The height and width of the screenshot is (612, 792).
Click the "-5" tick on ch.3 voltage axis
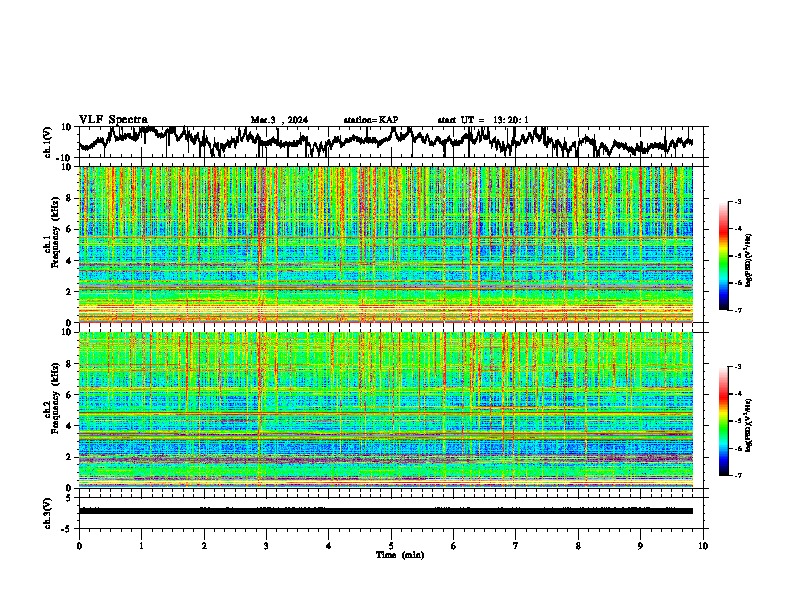point(67,529)
